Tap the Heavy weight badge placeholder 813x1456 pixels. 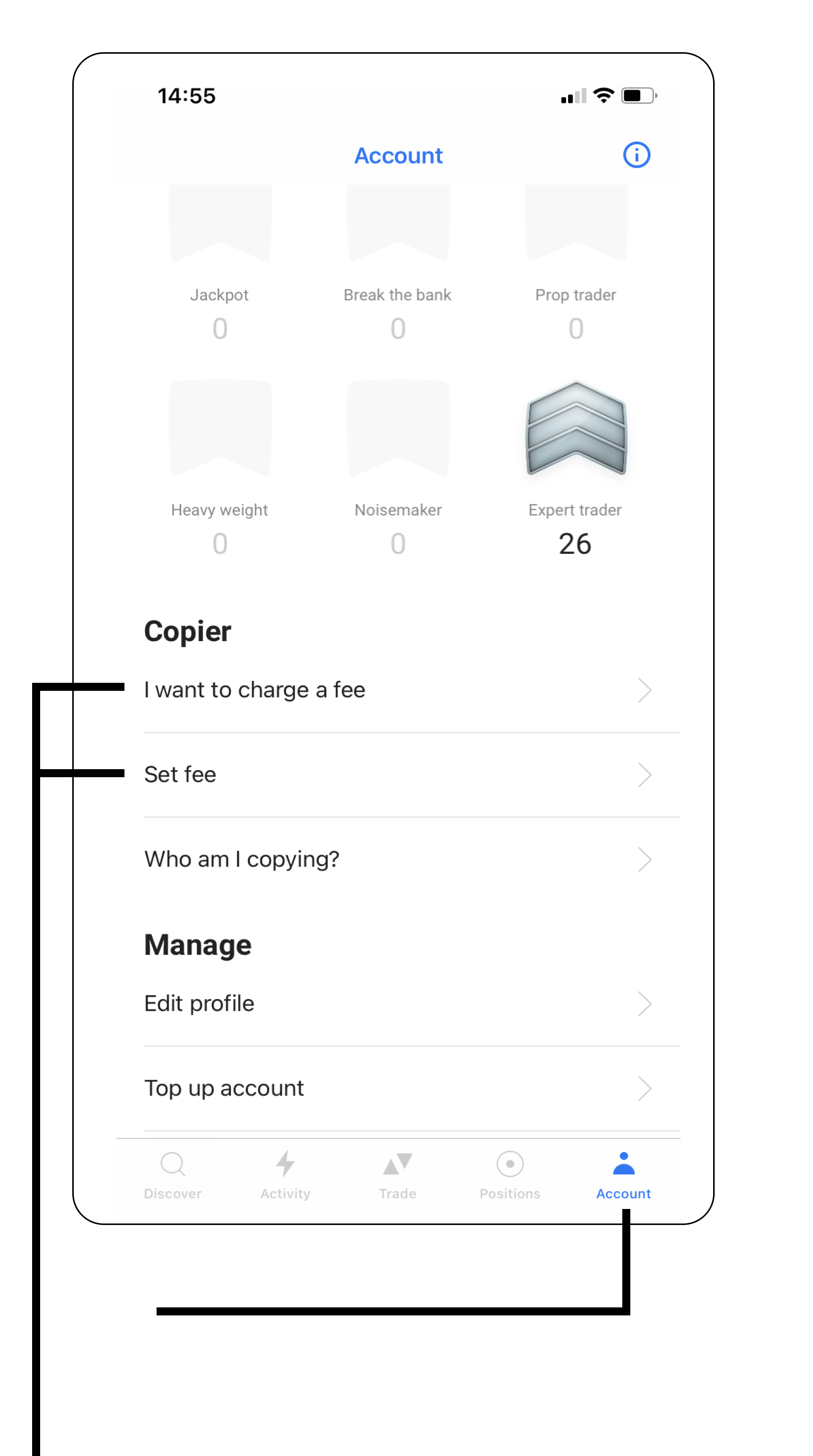[x=220, y=428]
